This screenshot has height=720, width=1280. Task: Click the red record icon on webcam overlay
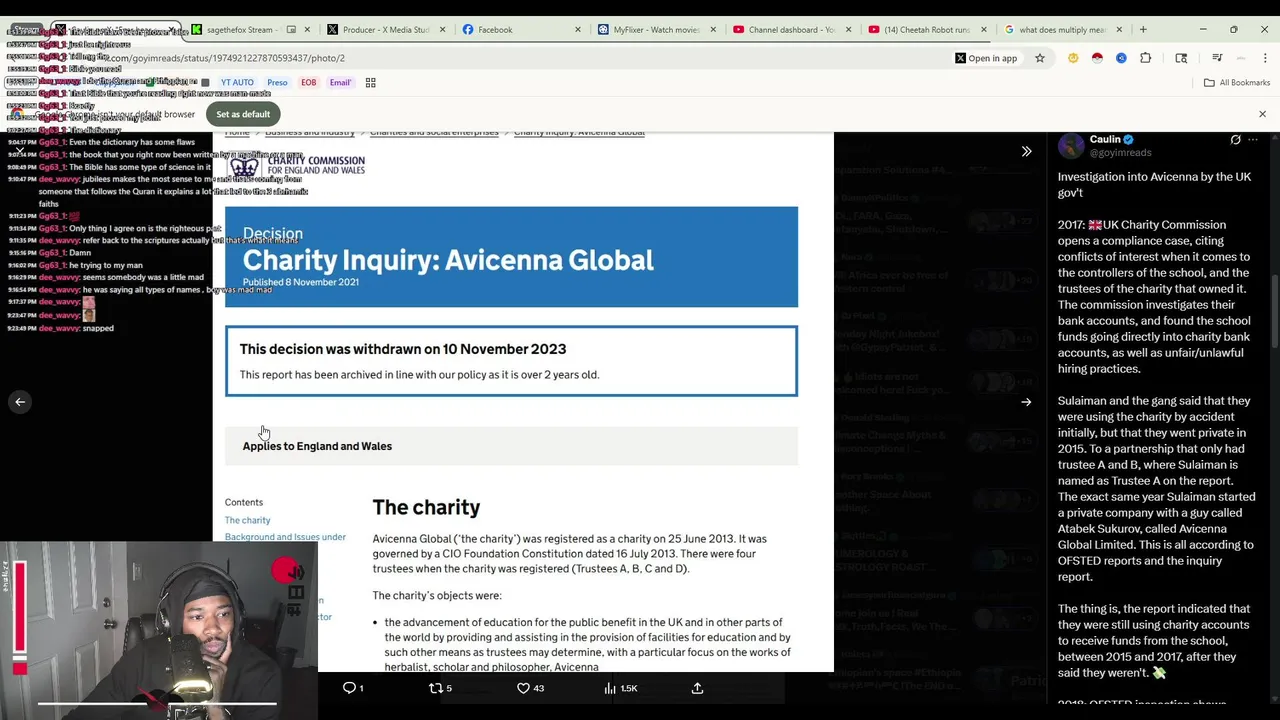tap(286, 571)
